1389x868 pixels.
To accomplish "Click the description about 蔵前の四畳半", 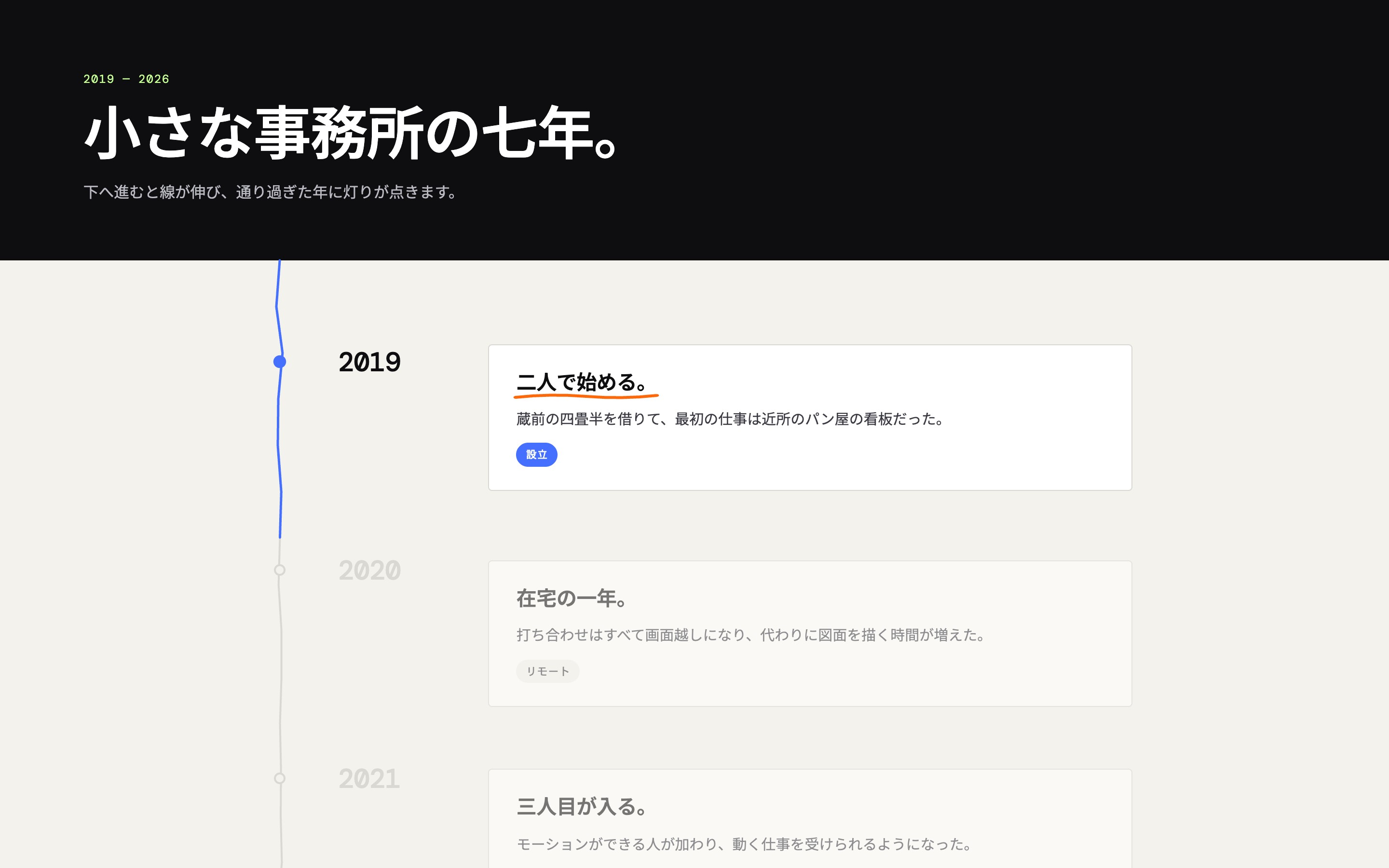I will click(731, 419).
